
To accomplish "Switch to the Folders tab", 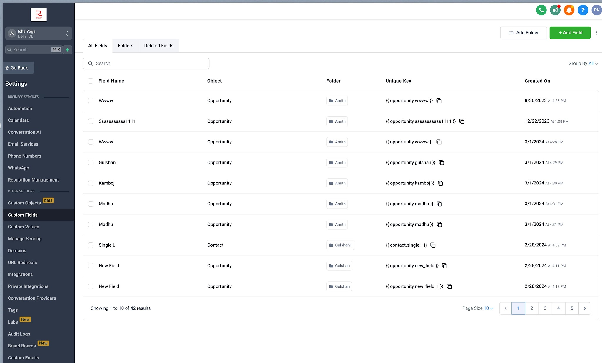I will point(125,45).
